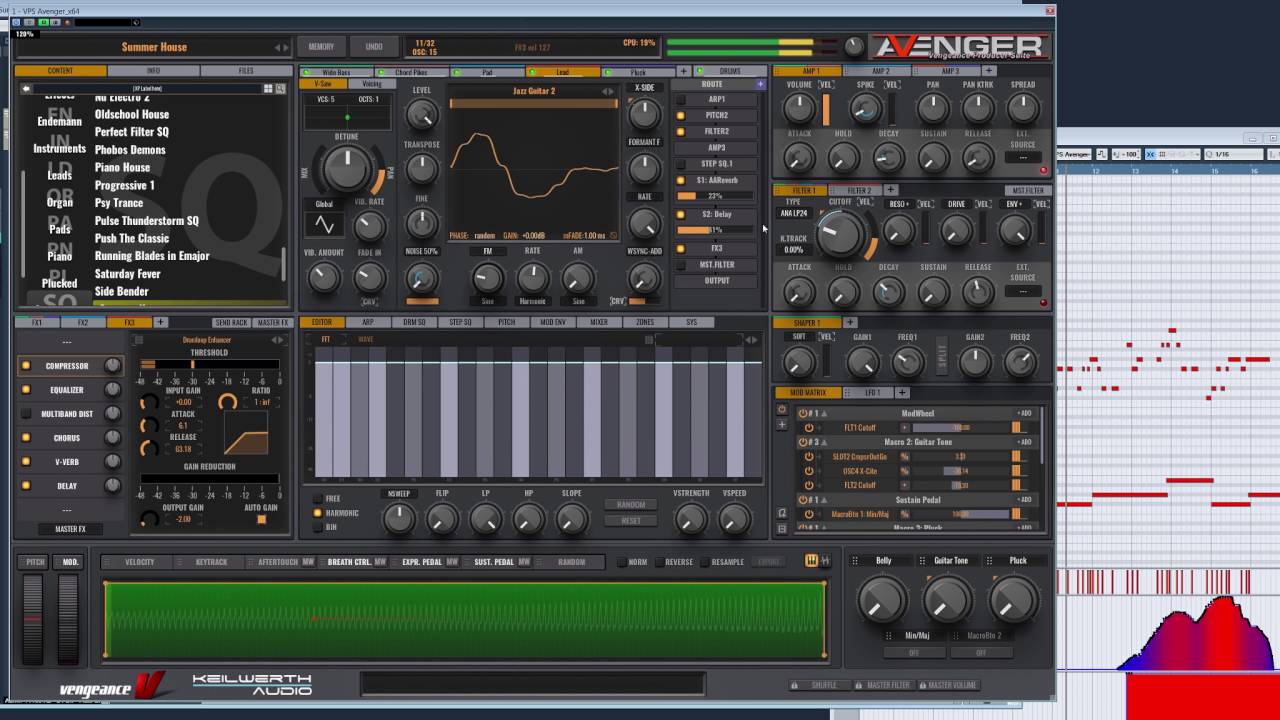The height and width of the screenshot is (720, 1280).
Task: Disable the Compressor effect LED
Action: [26, 366]
